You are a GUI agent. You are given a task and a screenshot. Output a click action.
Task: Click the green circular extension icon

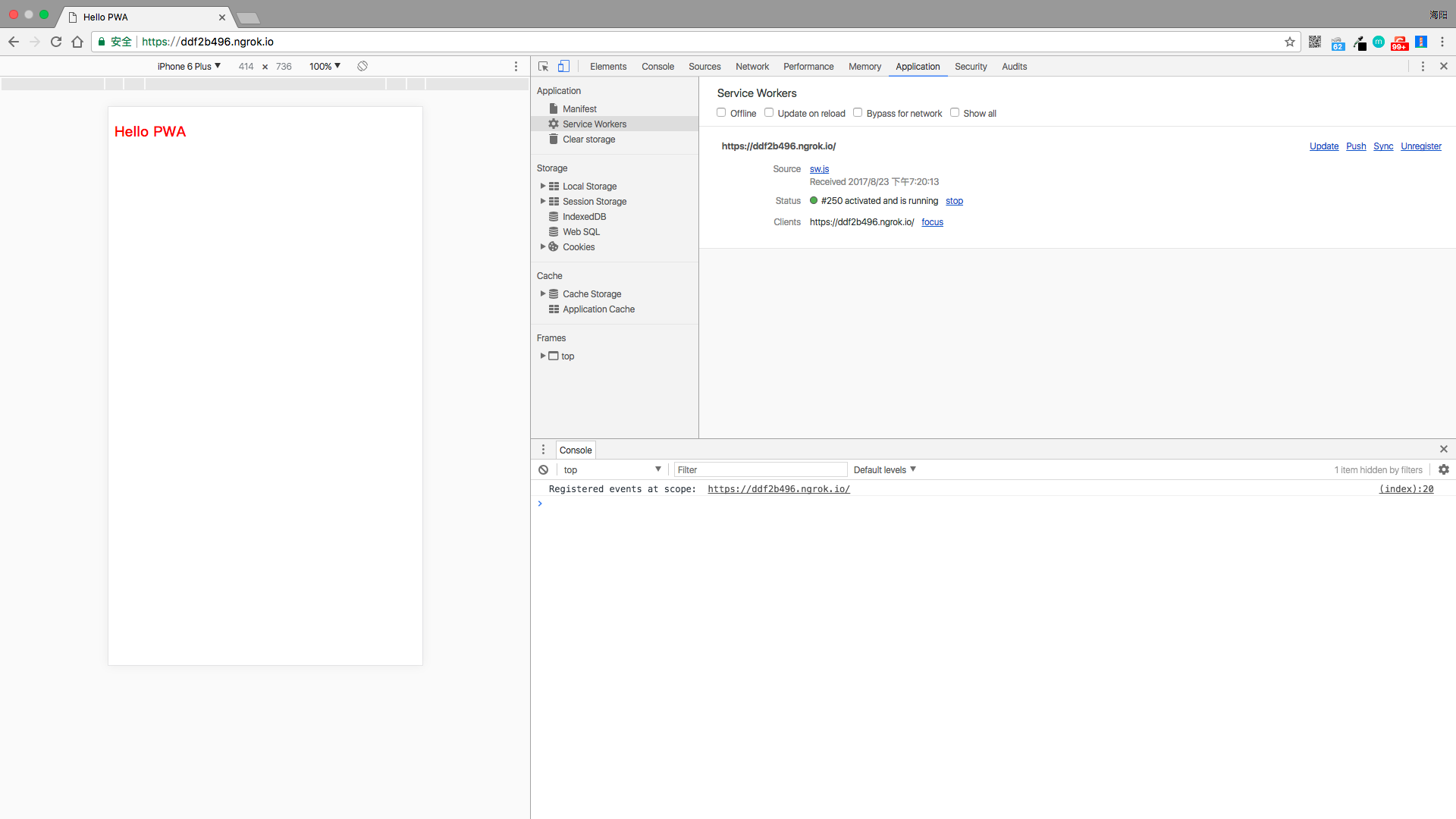click(x=1379, y=42)
